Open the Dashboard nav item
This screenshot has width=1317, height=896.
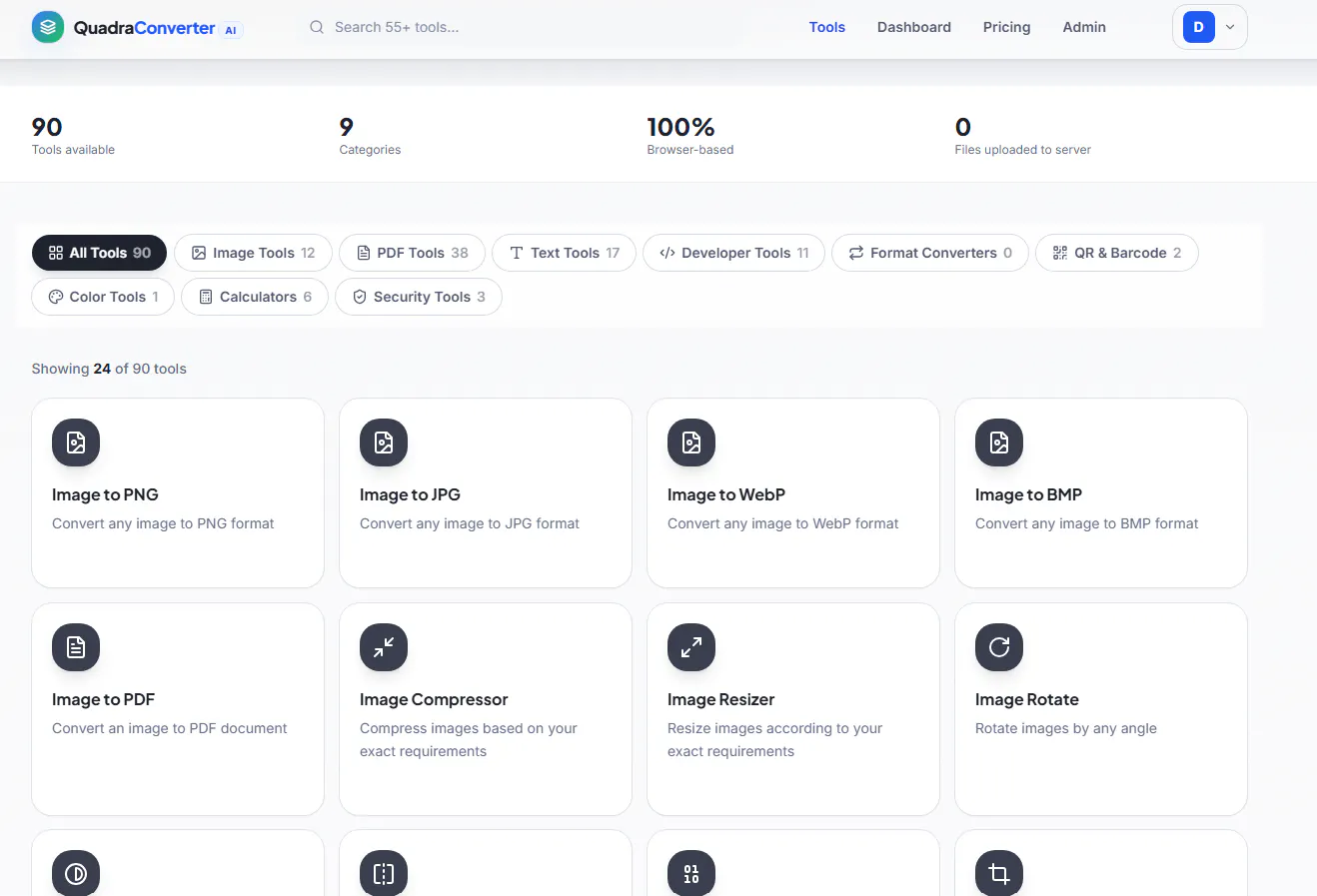(914, 27)
